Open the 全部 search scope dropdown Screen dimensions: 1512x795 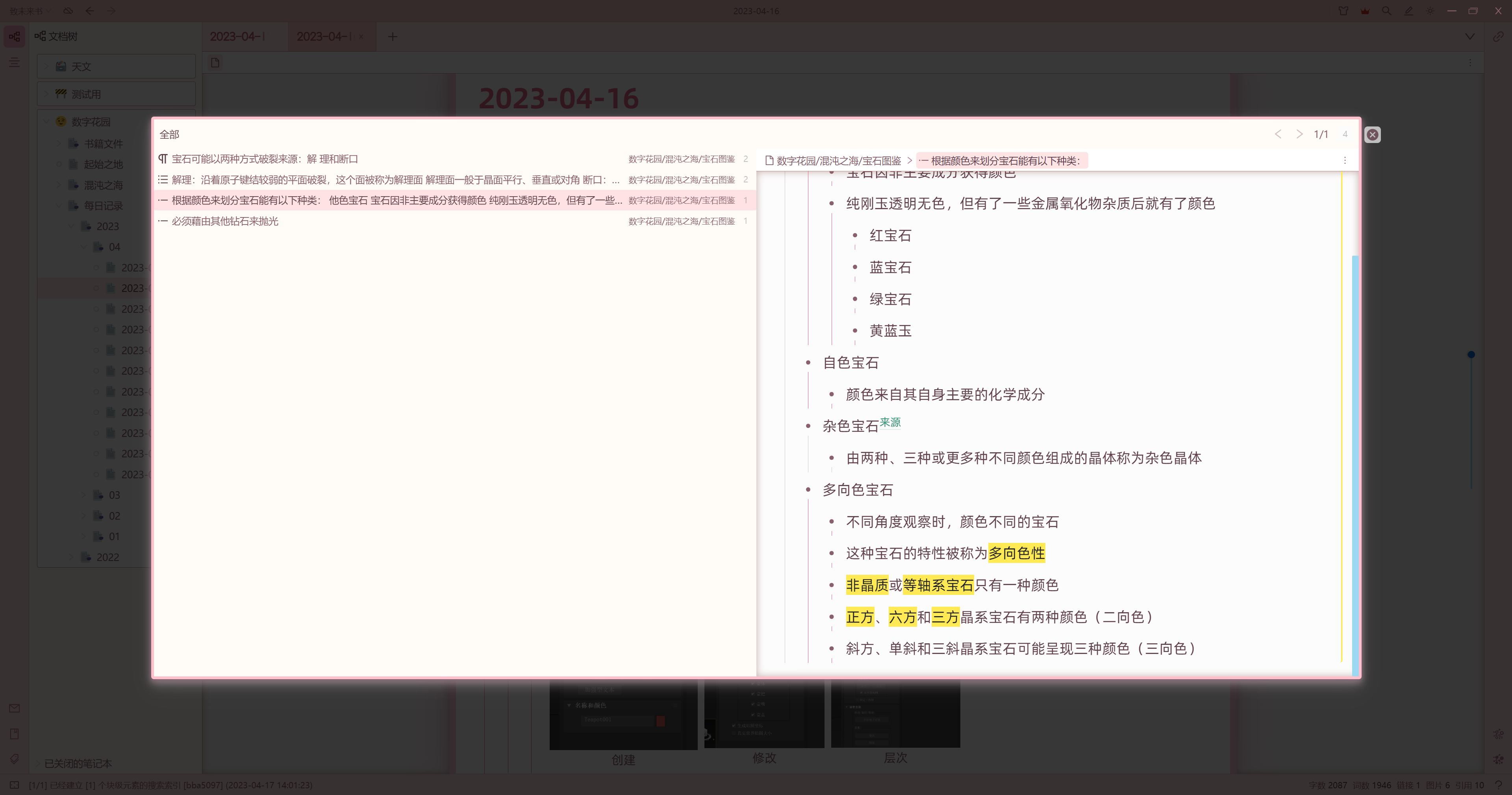point(169,134)
